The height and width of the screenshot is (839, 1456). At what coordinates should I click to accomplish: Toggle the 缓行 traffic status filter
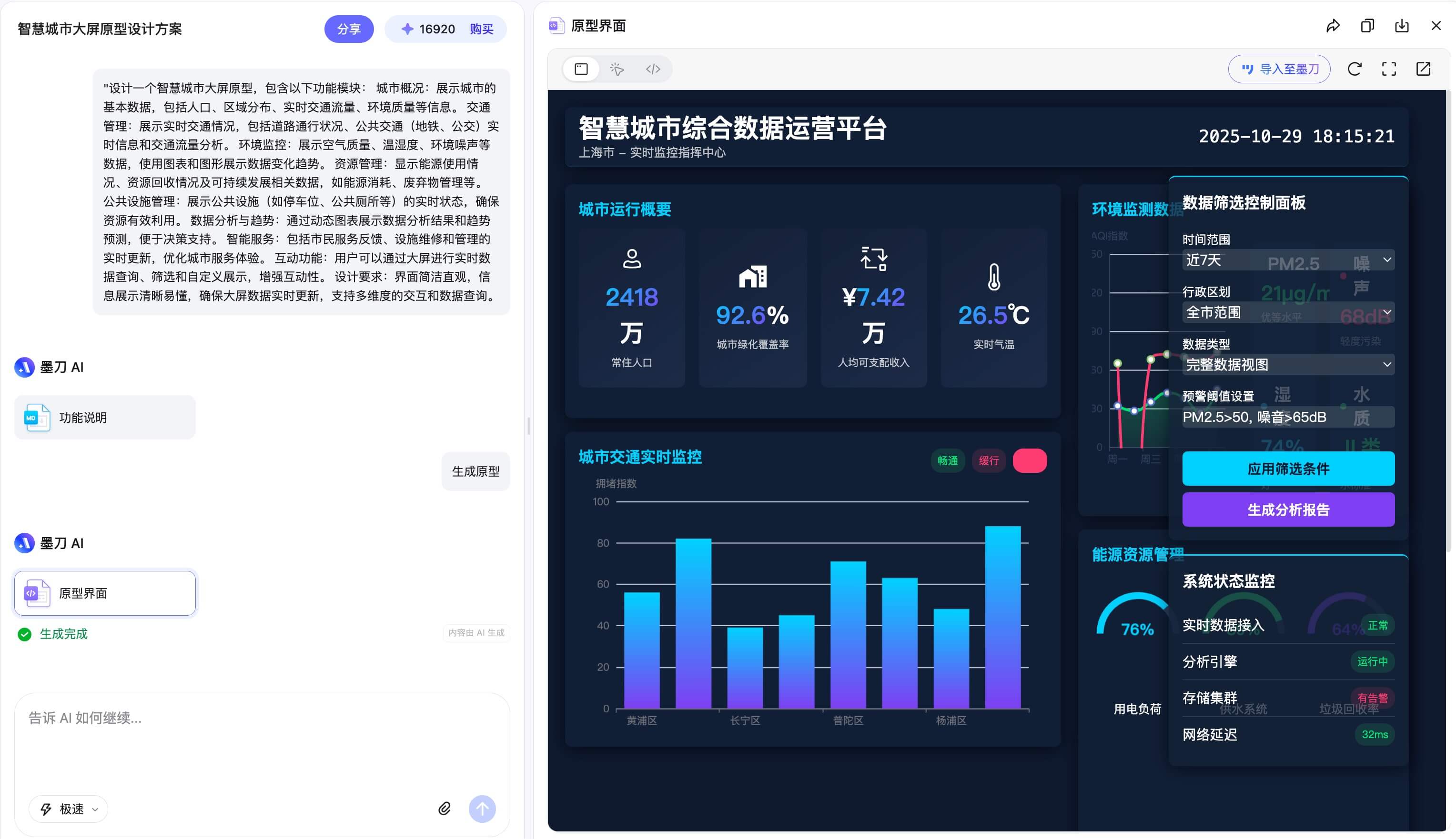pyautogui.click(x=989, y=460)
